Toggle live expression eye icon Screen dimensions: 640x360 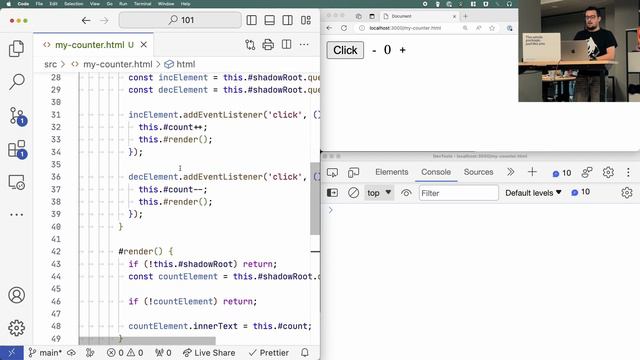(x=406, y=193)
